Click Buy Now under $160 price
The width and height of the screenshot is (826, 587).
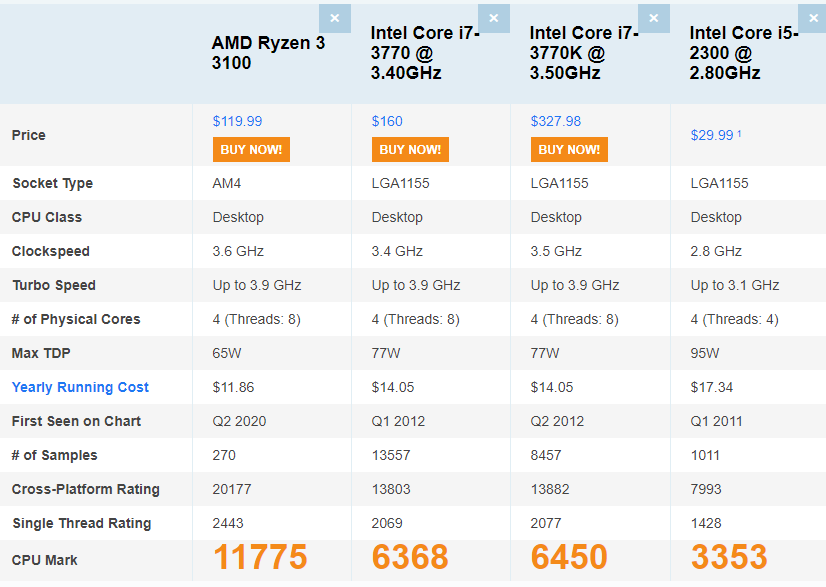(x=410, y=150)
